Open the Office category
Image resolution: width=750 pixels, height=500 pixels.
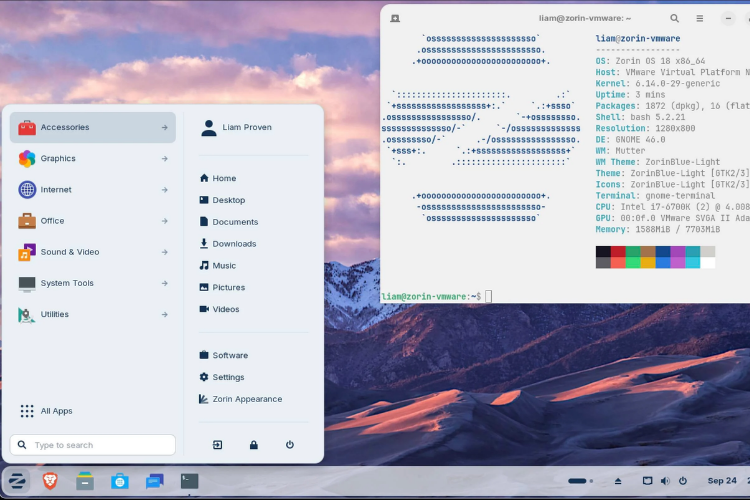tap(93, 221)
